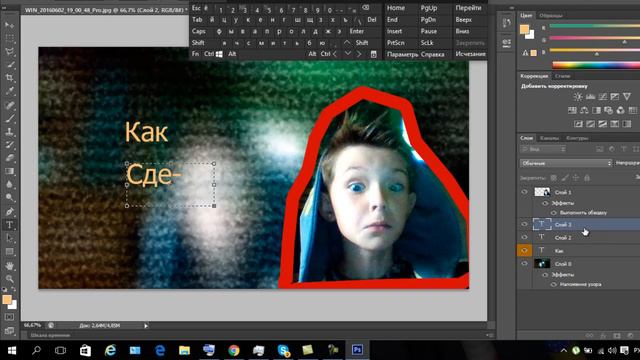Click the Esc key on on-screen keyboard

pyautogui.click(x=196, y=8)
